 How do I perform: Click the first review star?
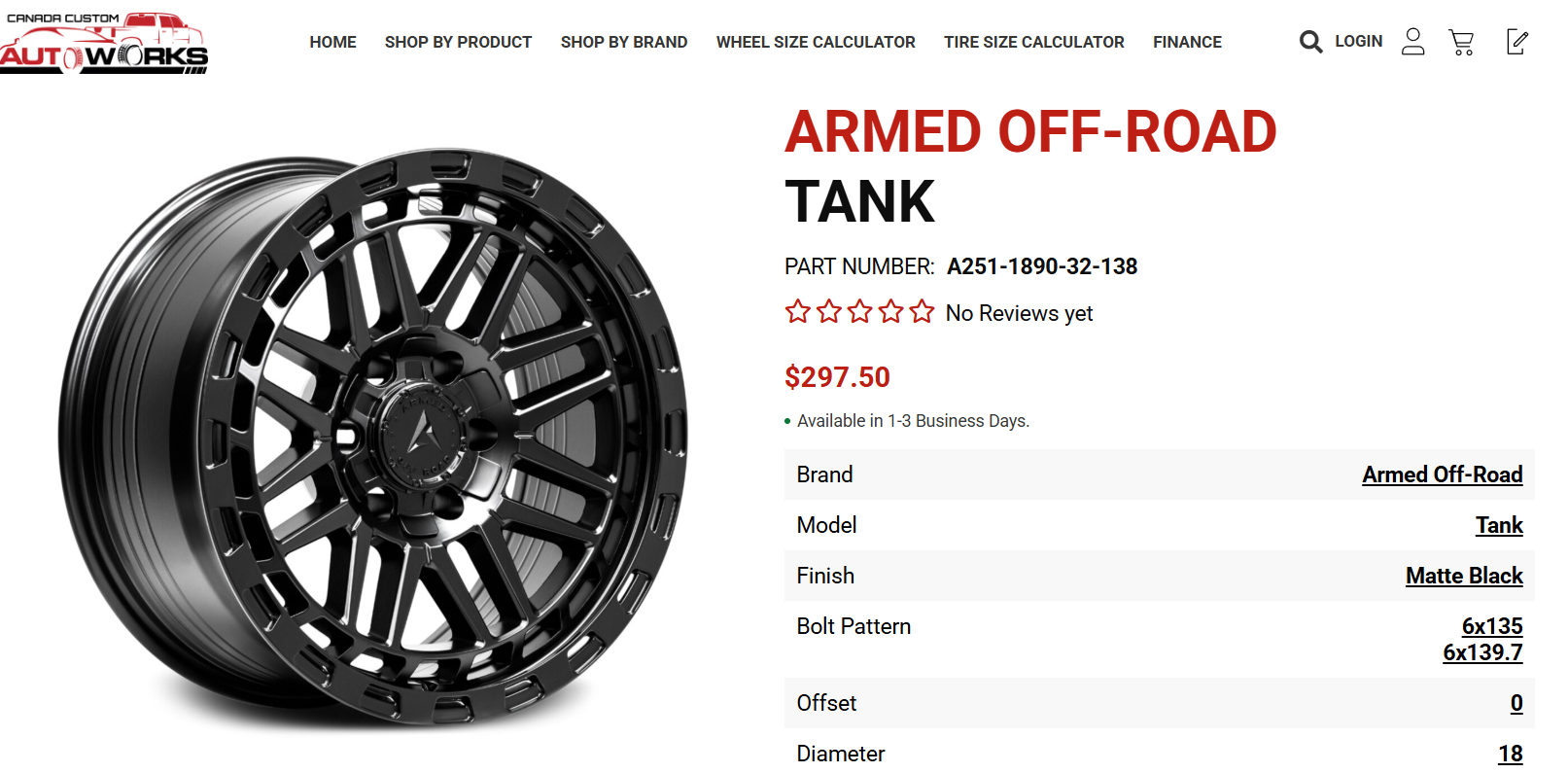click(x=798, y=312)
